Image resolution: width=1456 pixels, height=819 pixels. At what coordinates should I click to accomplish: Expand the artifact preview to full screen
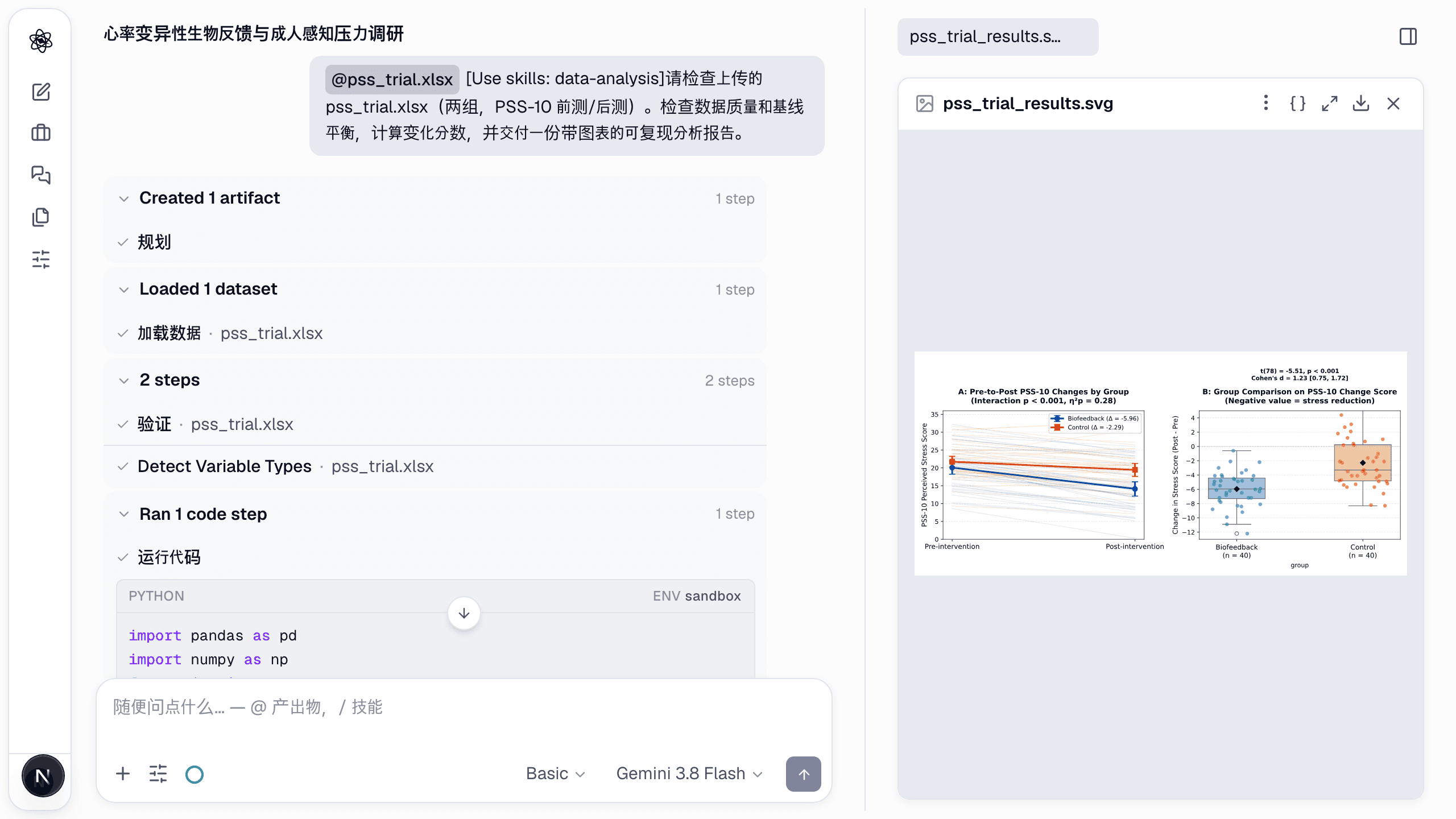coord(1330,104)
